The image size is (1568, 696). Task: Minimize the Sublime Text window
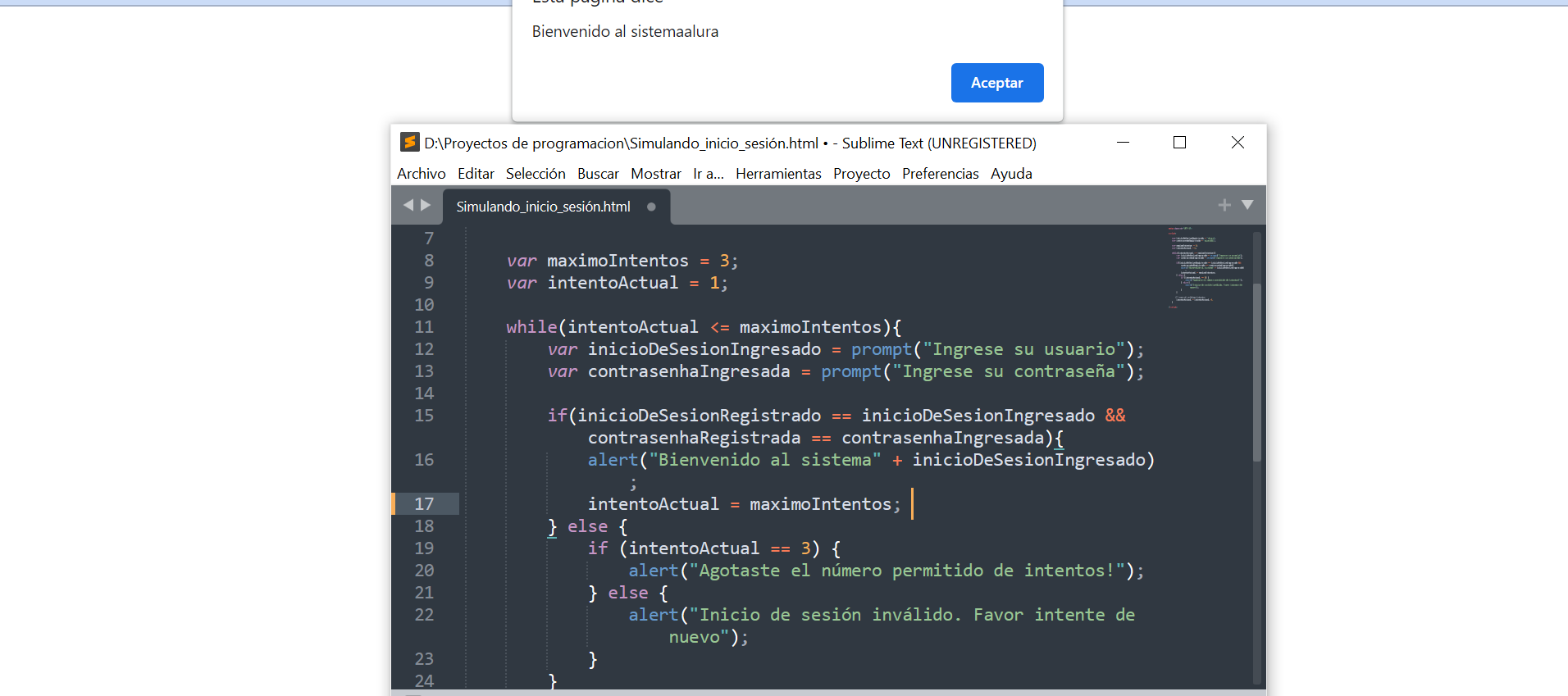(1124, 143)
